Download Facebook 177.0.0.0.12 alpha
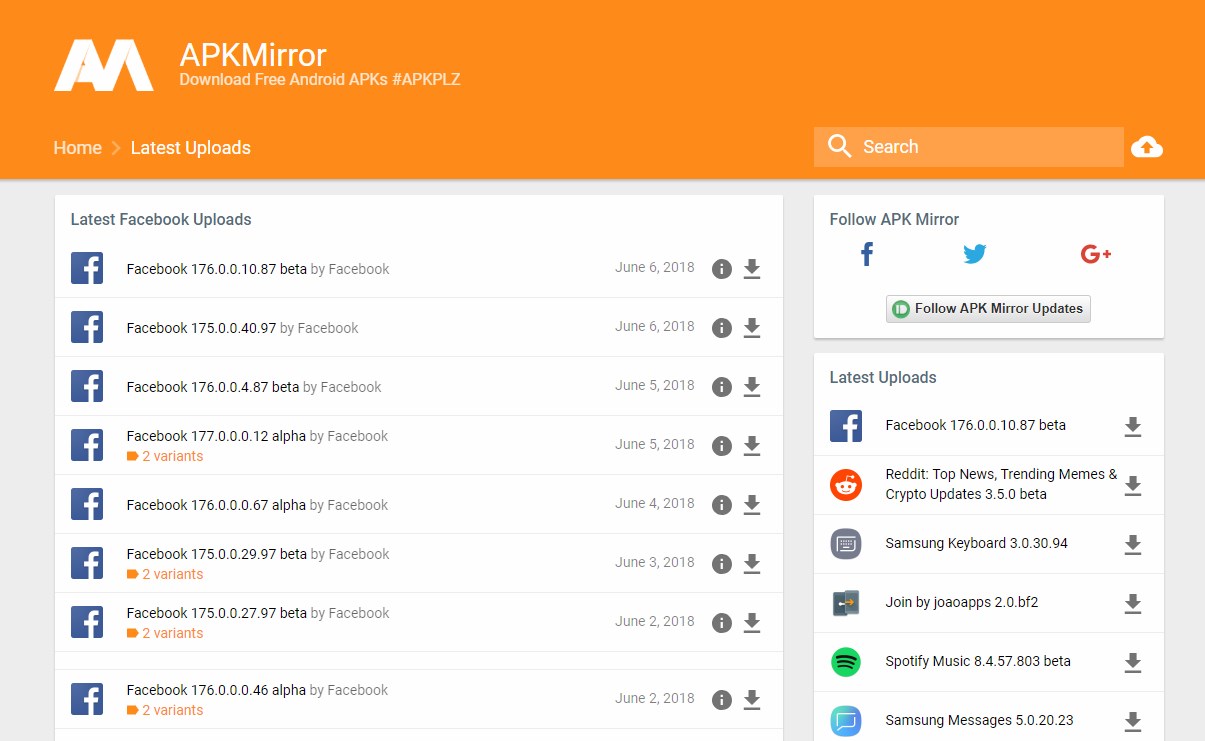This screenshot has height=741, width=1205. tap(752, 446)
